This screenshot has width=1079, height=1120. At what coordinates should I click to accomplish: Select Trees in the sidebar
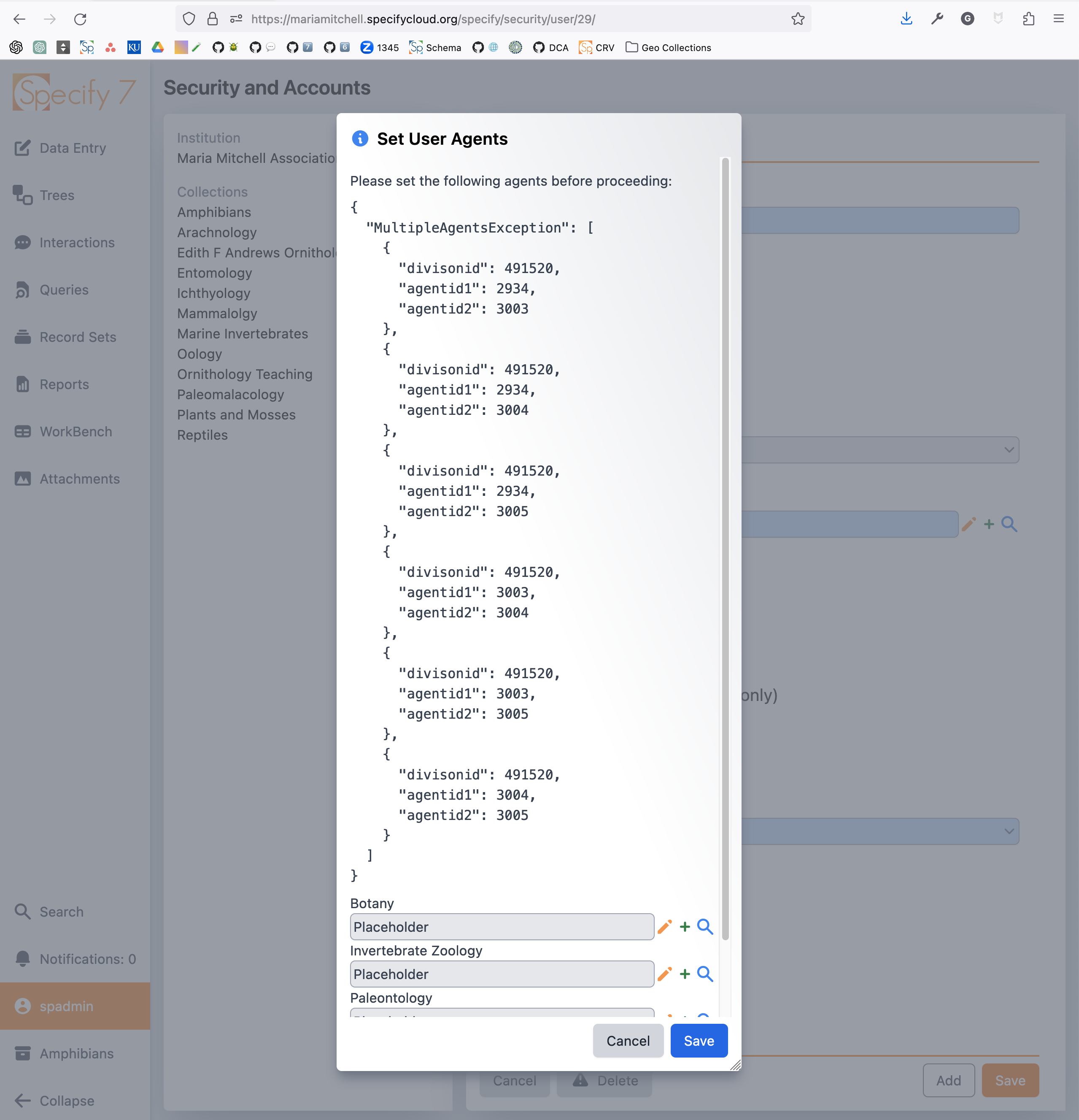57,195
